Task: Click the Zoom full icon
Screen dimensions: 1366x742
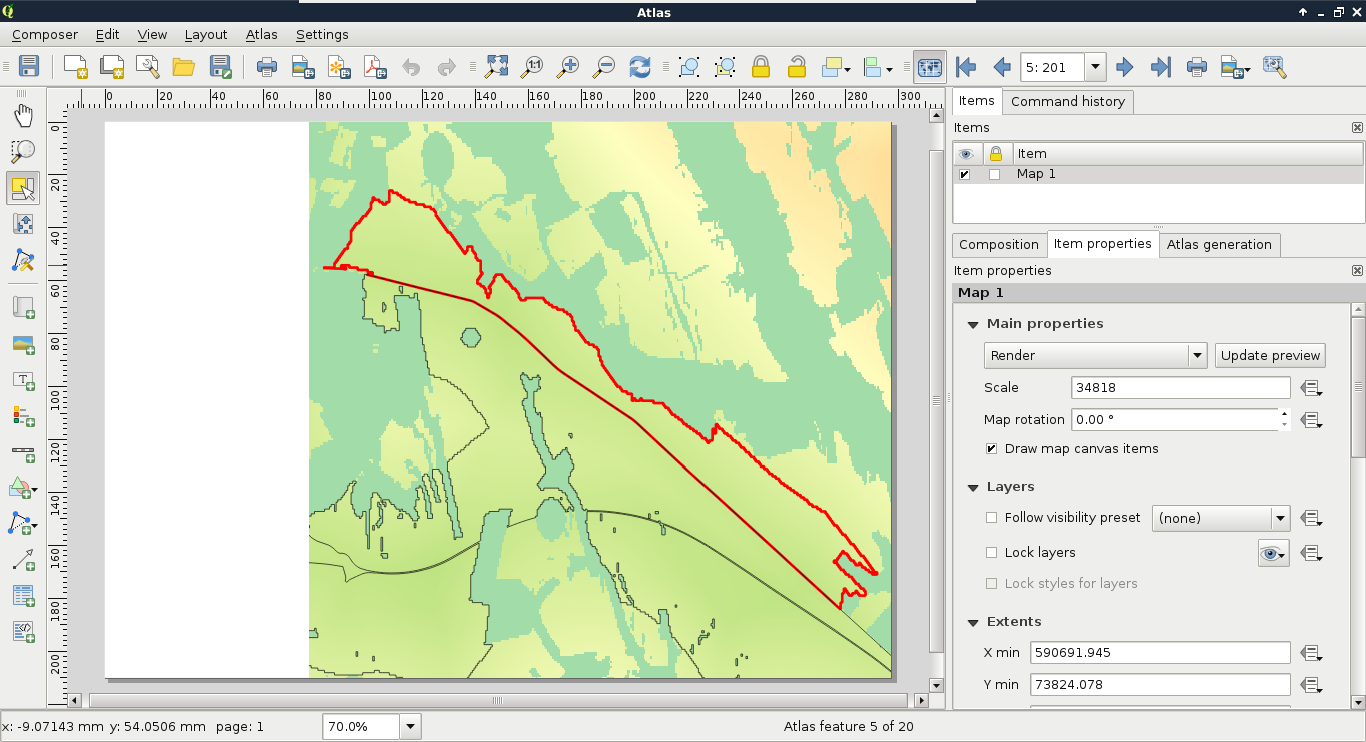Action: click(497, 67)
